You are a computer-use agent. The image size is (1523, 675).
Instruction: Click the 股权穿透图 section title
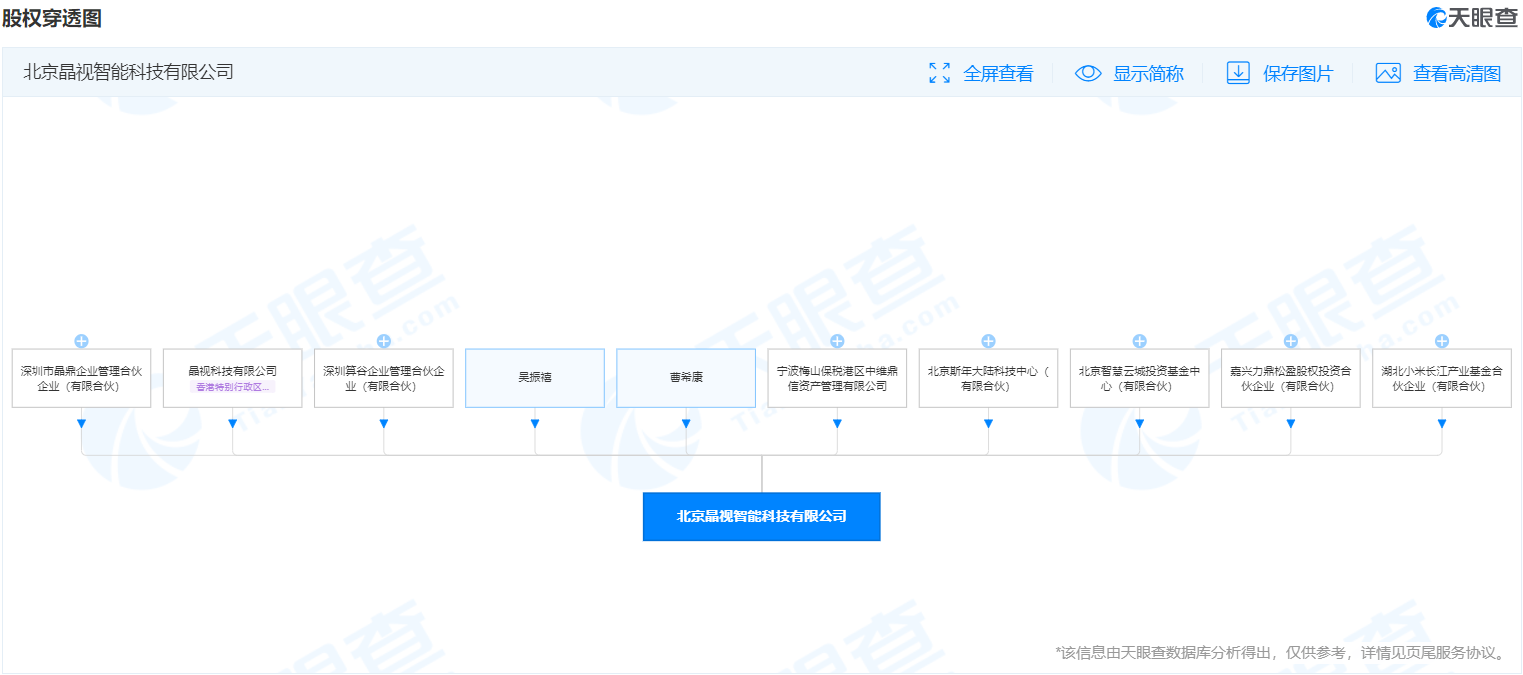click(51, 18)
